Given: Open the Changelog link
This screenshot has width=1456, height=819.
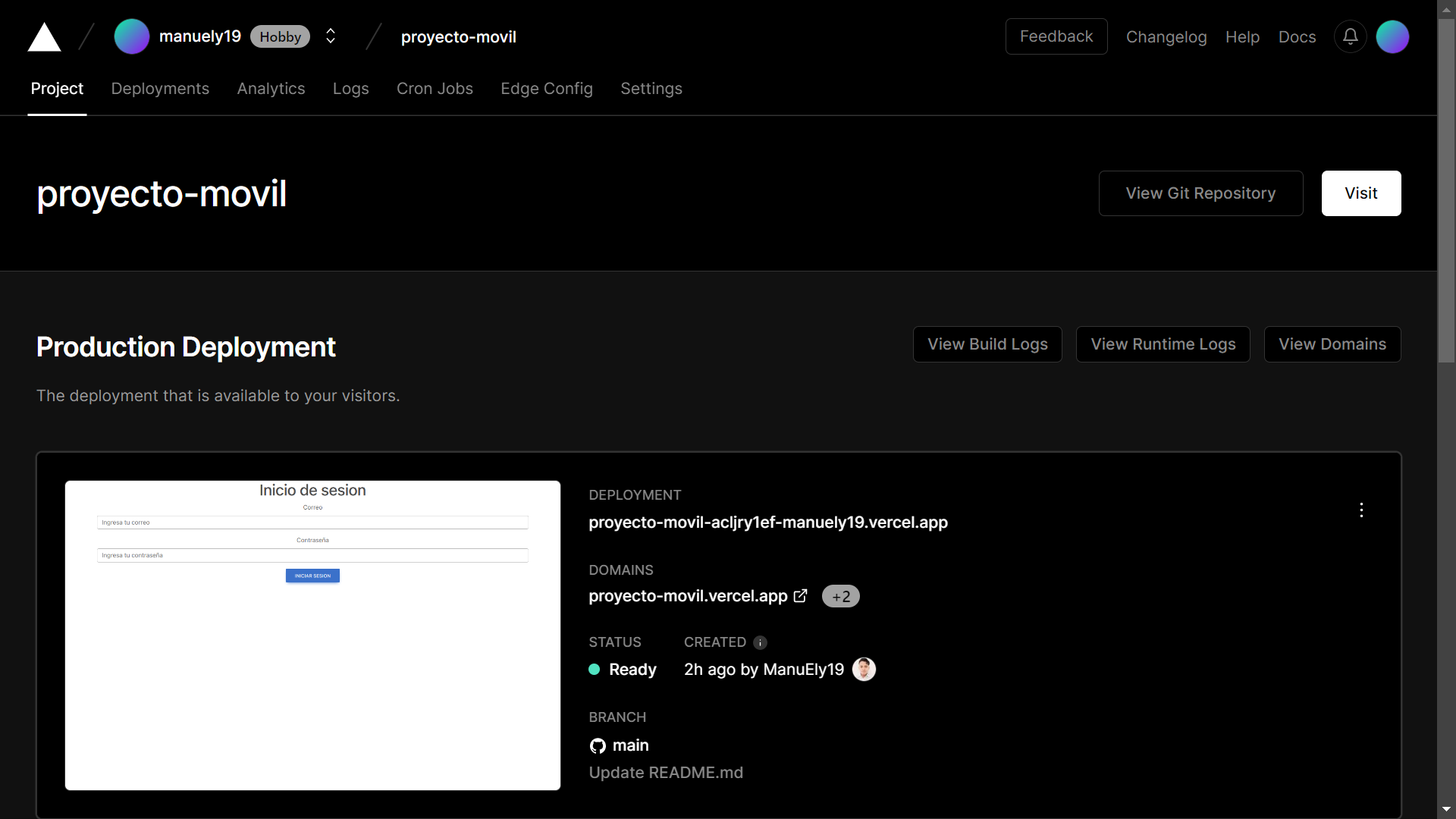Looking at the screenshot, I should [1167, 36].
